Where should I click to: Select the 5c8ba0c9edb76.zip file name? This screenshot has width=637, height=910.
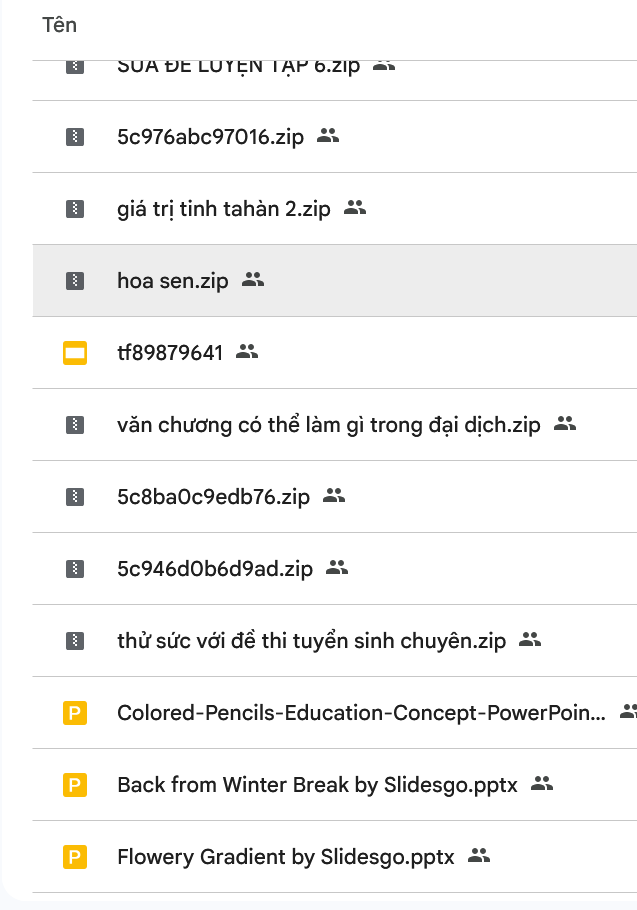[213, 497]
